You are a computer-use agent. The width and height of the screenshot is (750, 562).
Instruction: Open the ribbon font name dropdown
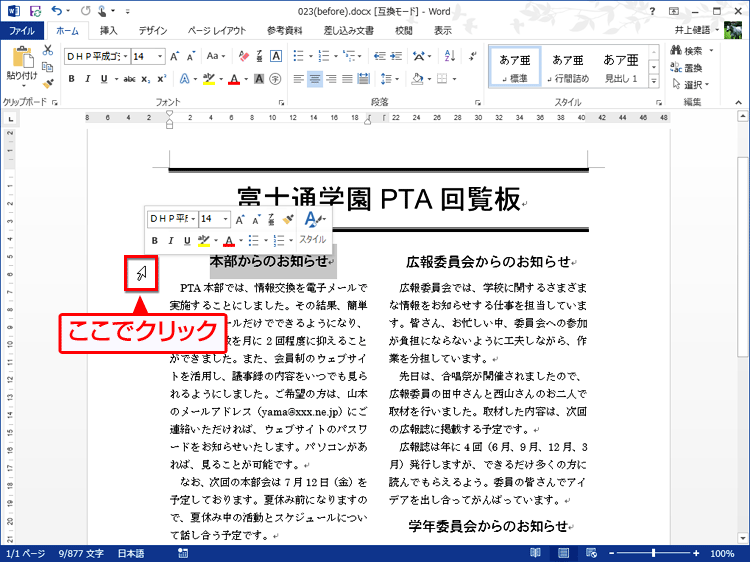tap(126, 56)
